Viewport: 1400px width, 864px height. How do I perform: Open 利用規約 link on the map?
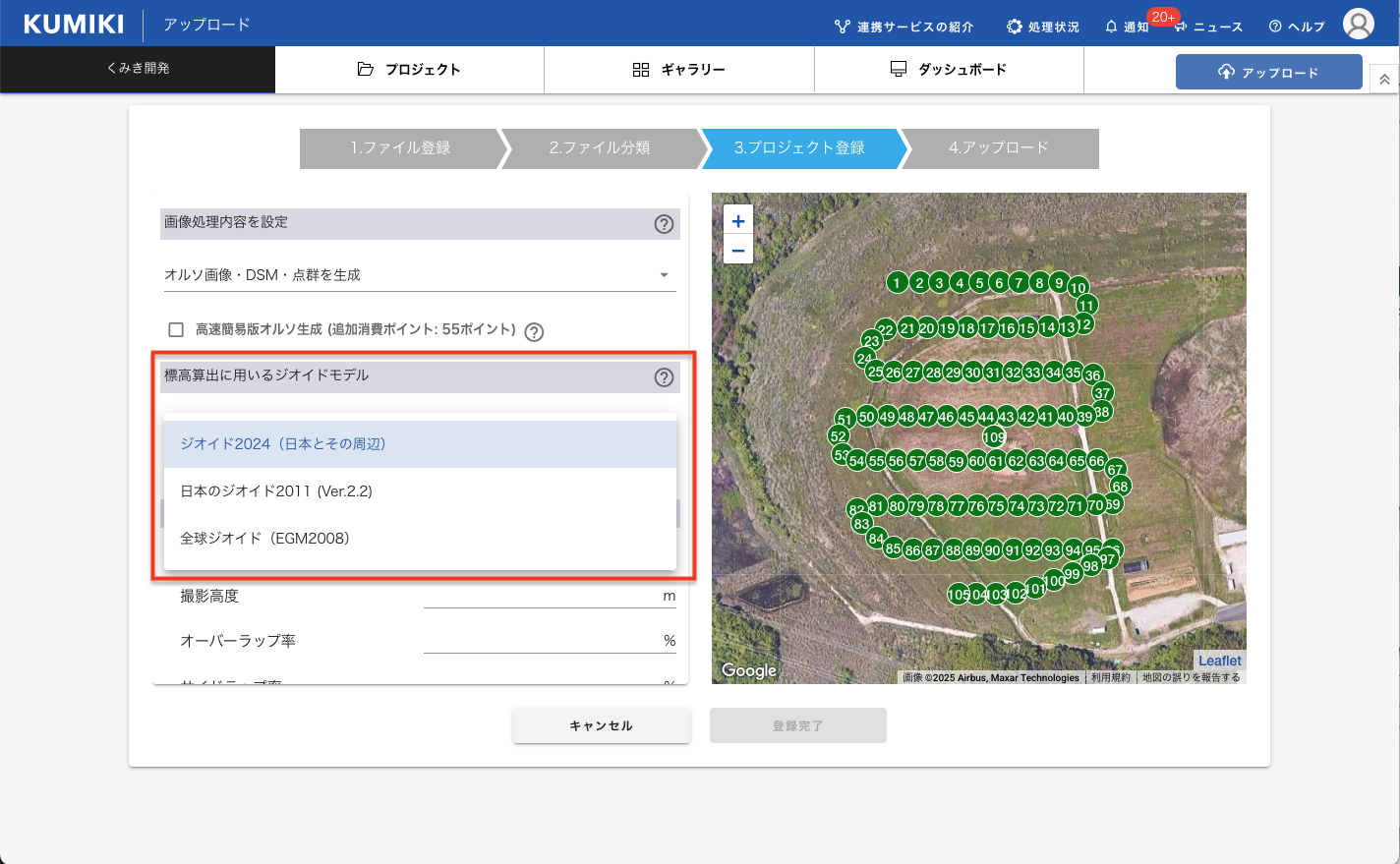tap(1111, 677)
